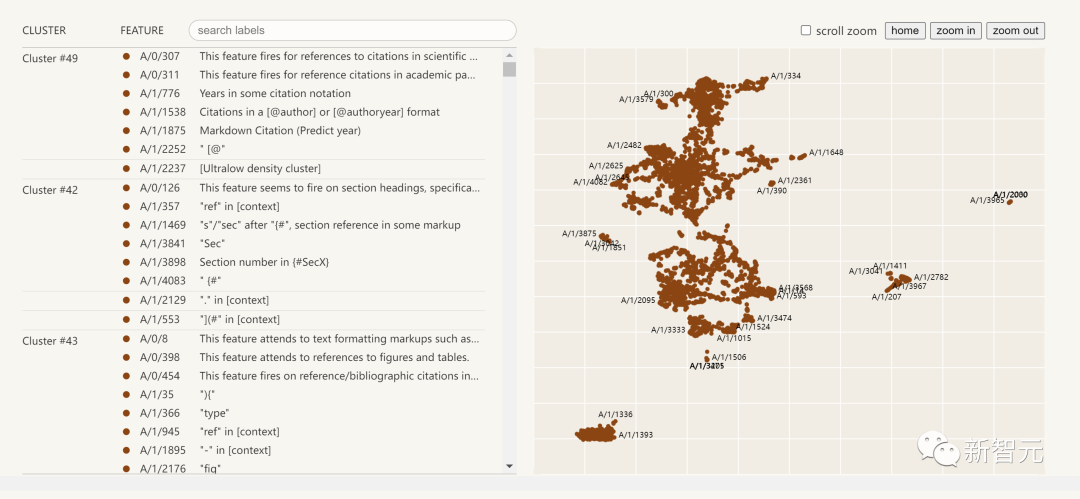Click the feature list scrollbar down arrow
The height and width of the screenshot is (499, 1080).
pos(509,466)
